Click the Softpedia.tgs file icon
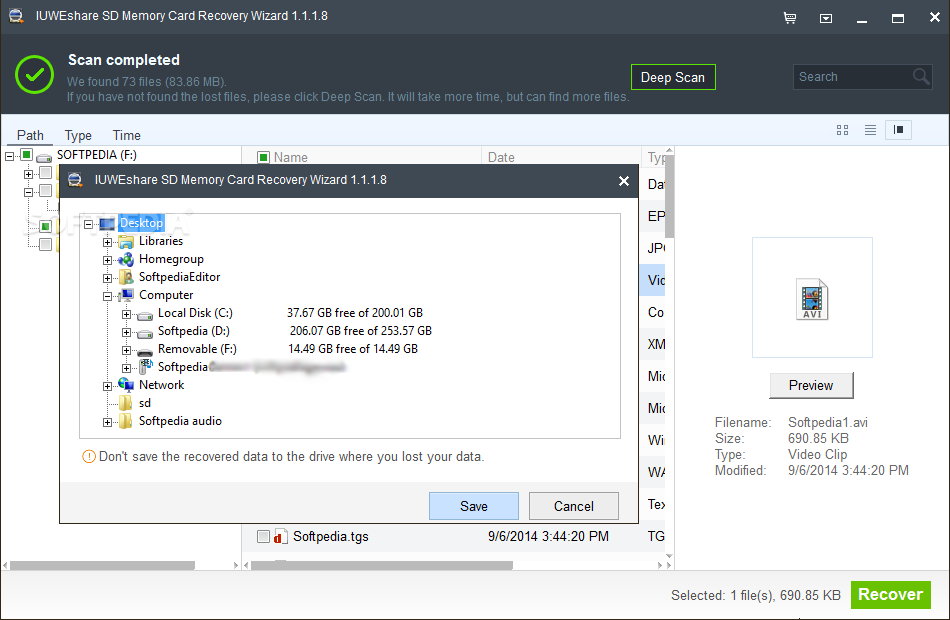This screenshot has height=620, width=950. click(281, 536)
